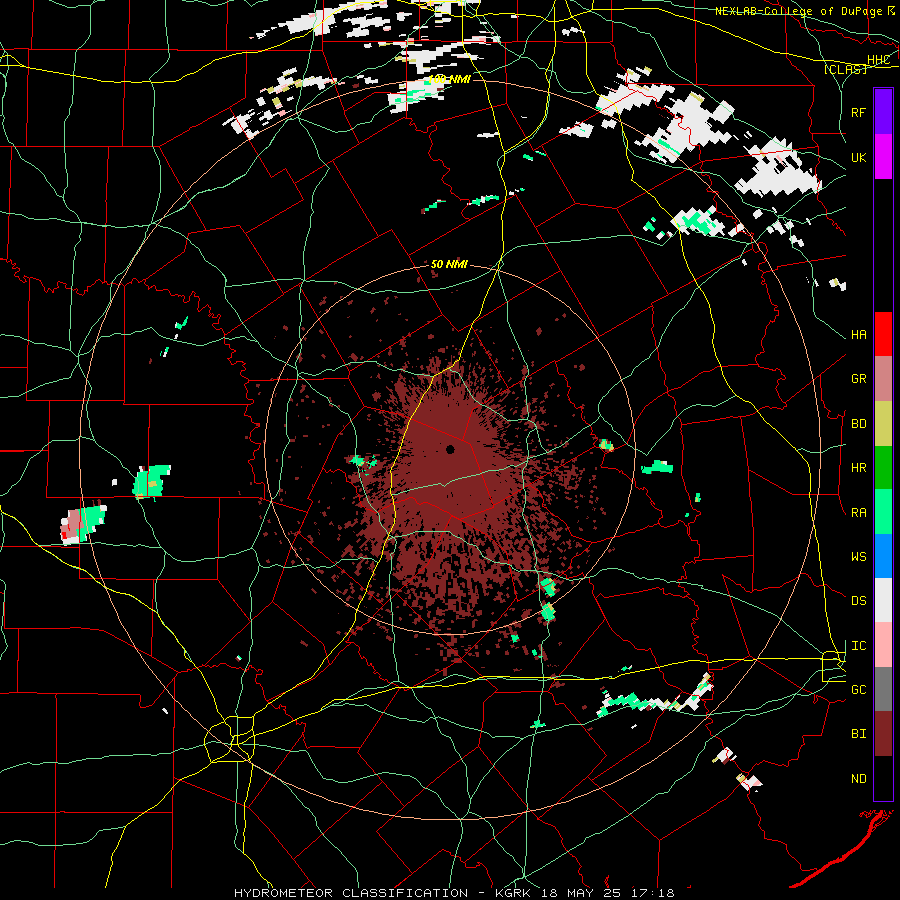Click the HR legend label

(859, 468)
